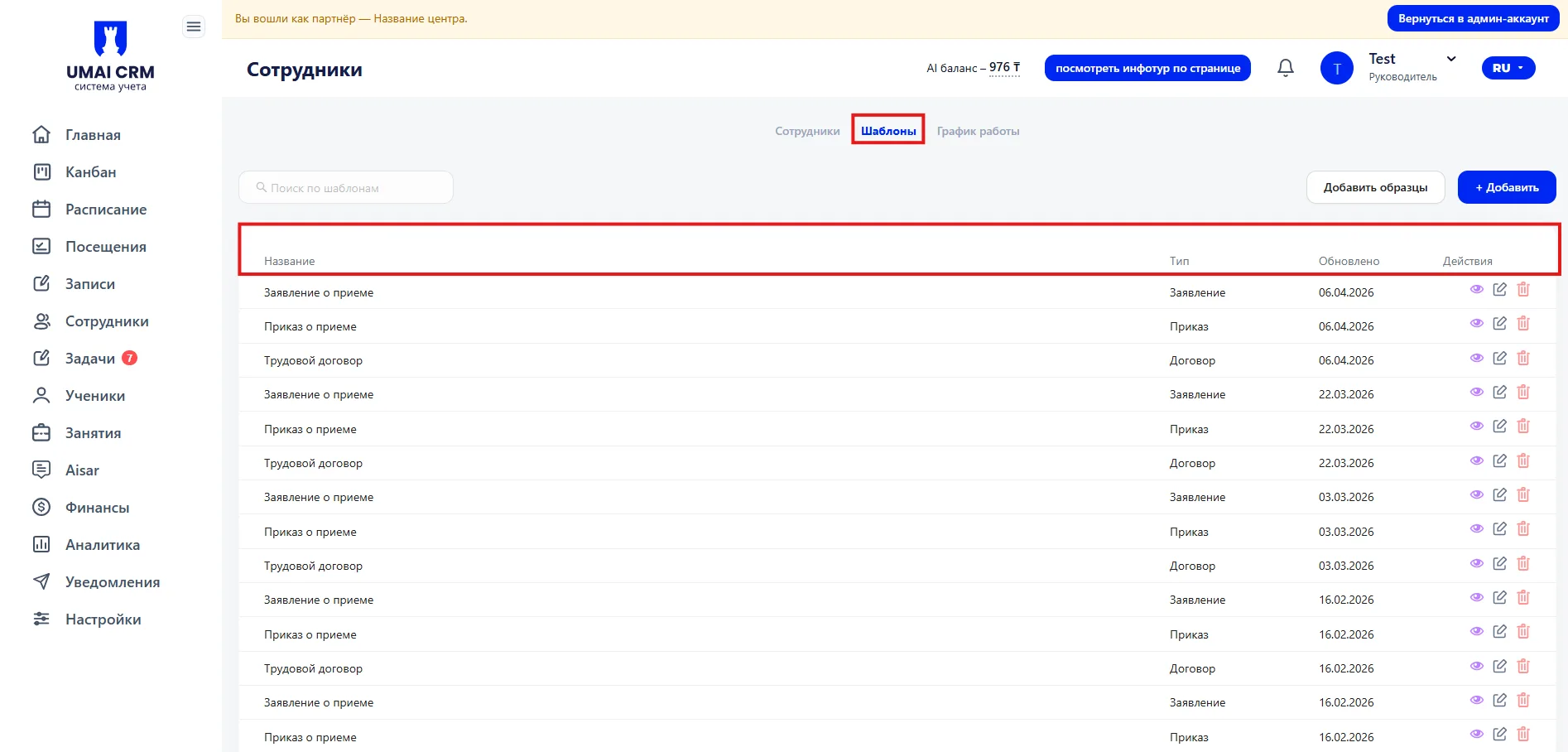
Task: Click the blue + Добавить button
Action: pyautogui.click(x=1507, y=187)
